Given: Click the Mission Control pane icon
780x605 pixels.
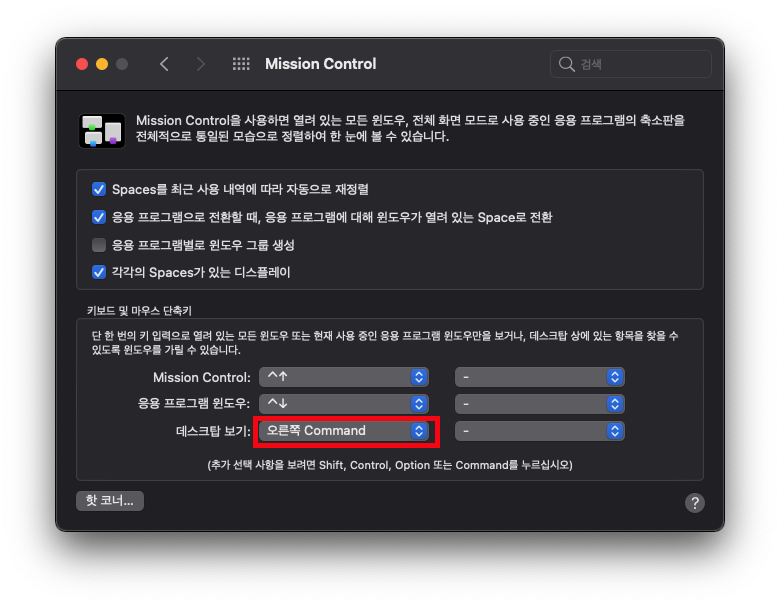Looking at the screenshot, I should [102, 131].
